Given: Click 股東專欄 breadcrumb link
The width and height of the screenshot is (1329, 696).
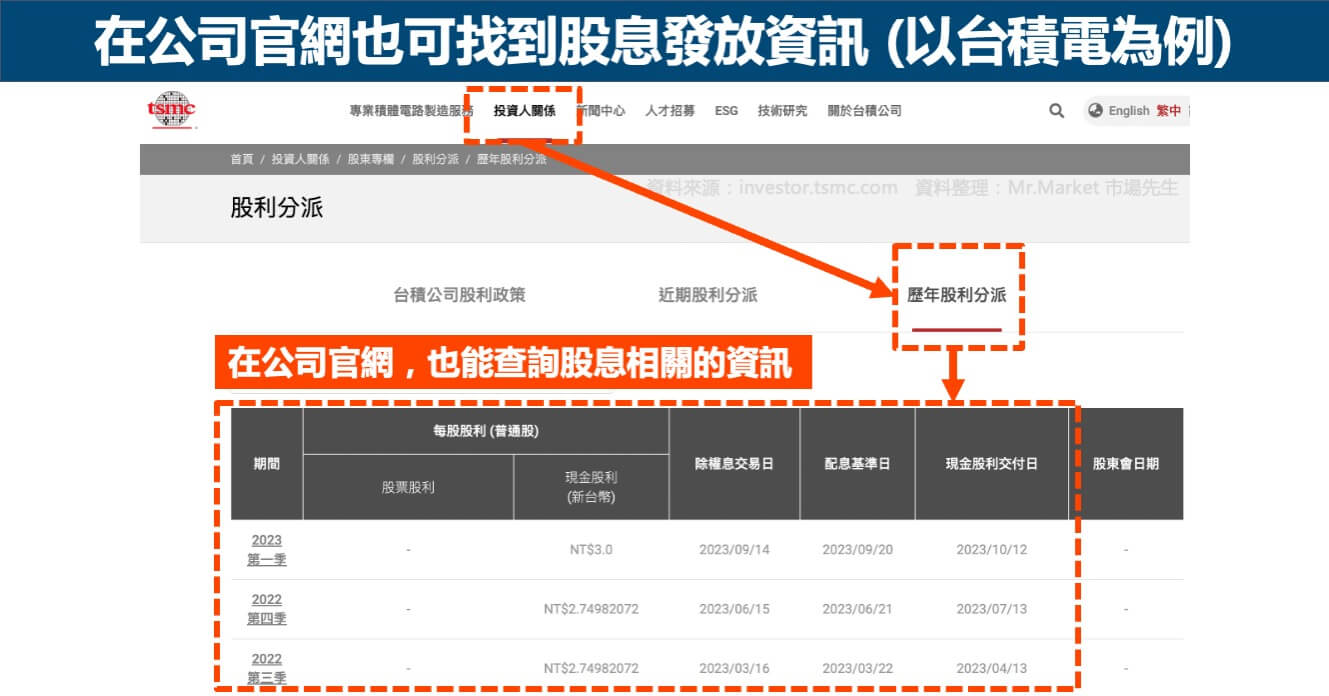Looking at the screenshot, I should pos(371,159).
